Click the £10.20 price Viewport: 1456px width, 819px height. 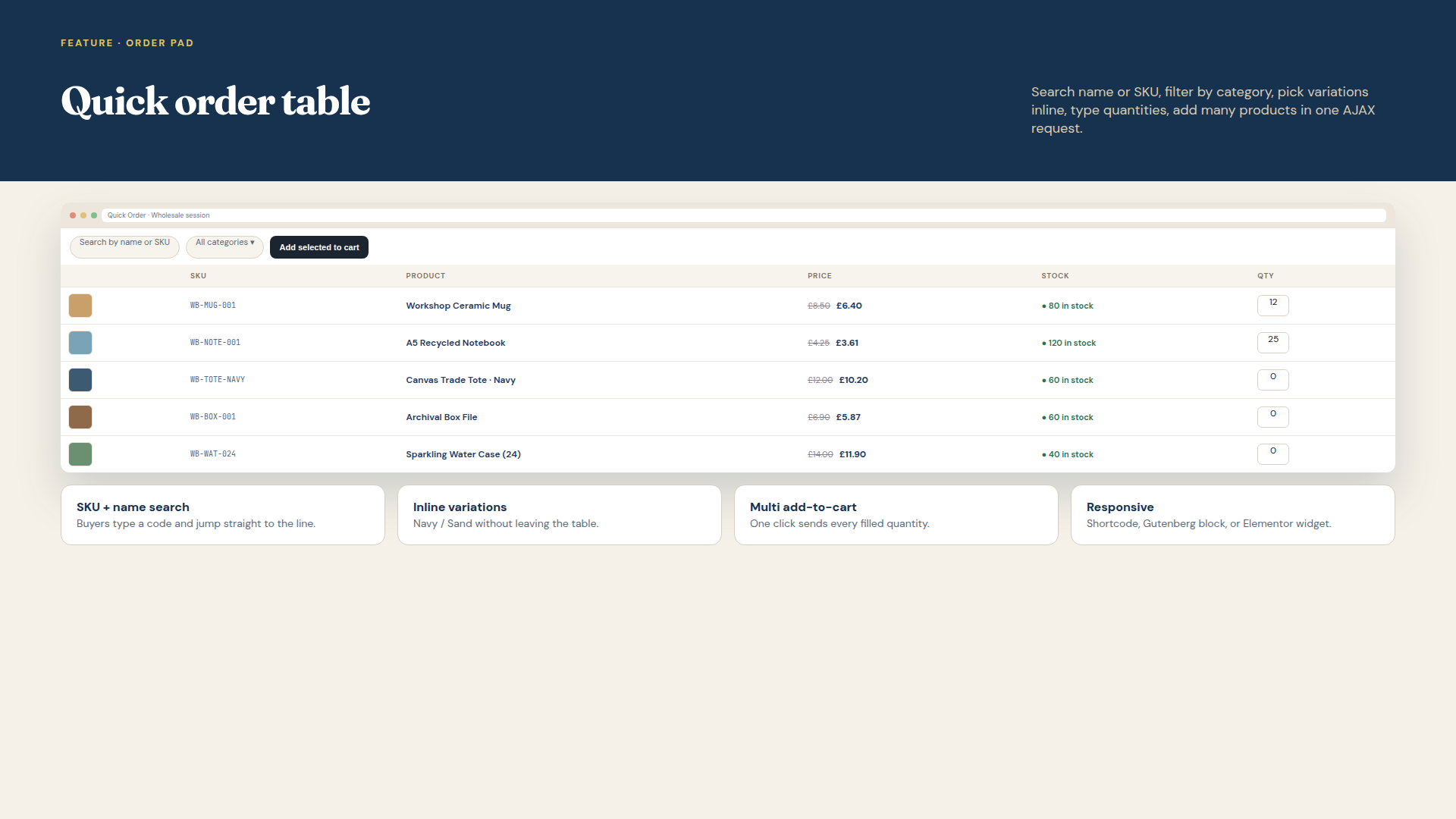[854, 380]
